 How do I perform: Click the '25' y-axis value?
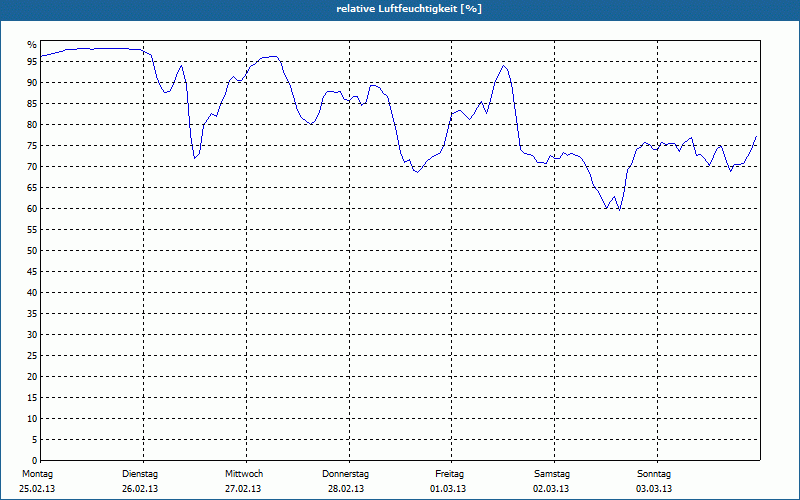coord(32,356)
